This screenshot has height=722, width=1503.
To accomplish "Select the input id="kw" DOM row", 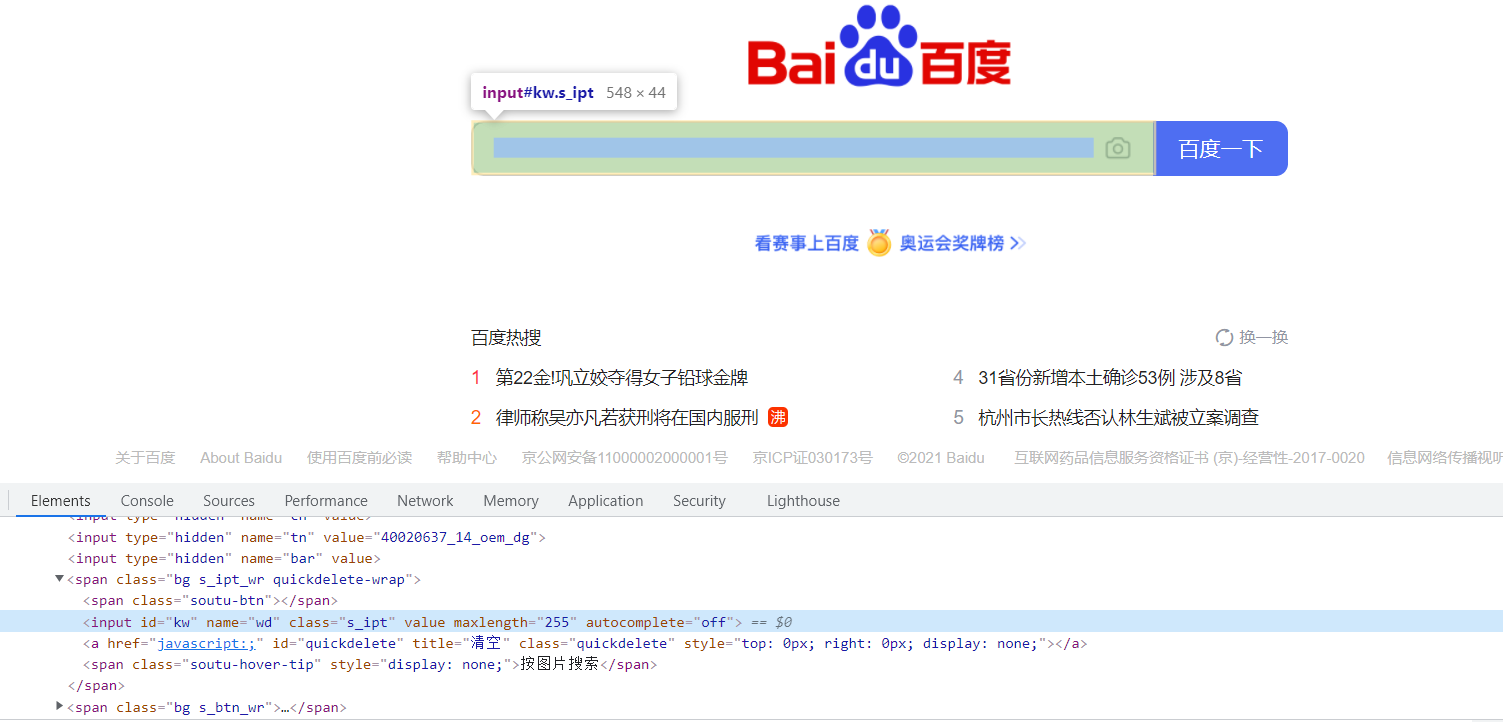I will coord(751,622).
